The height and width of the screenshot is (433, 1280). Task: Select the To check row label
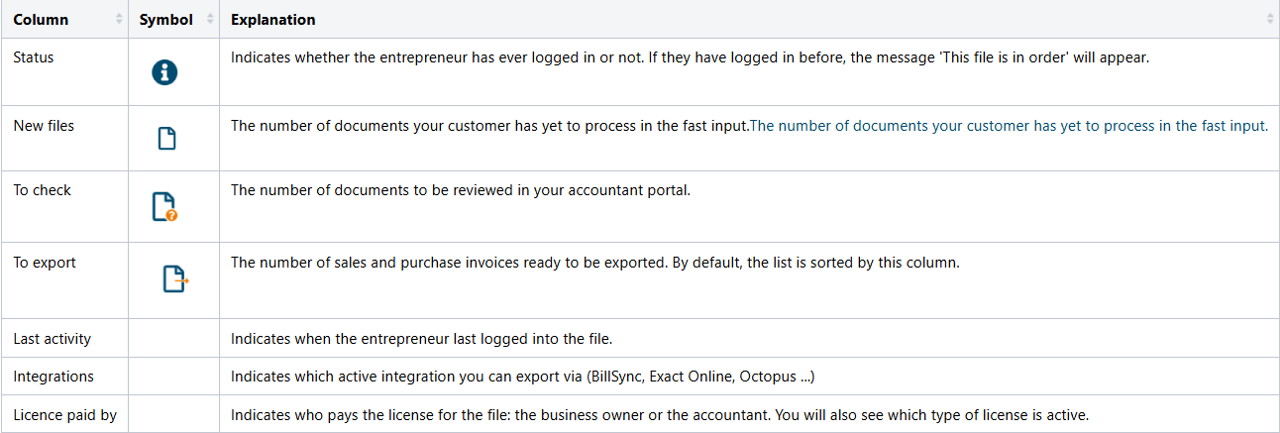[42, 190]
